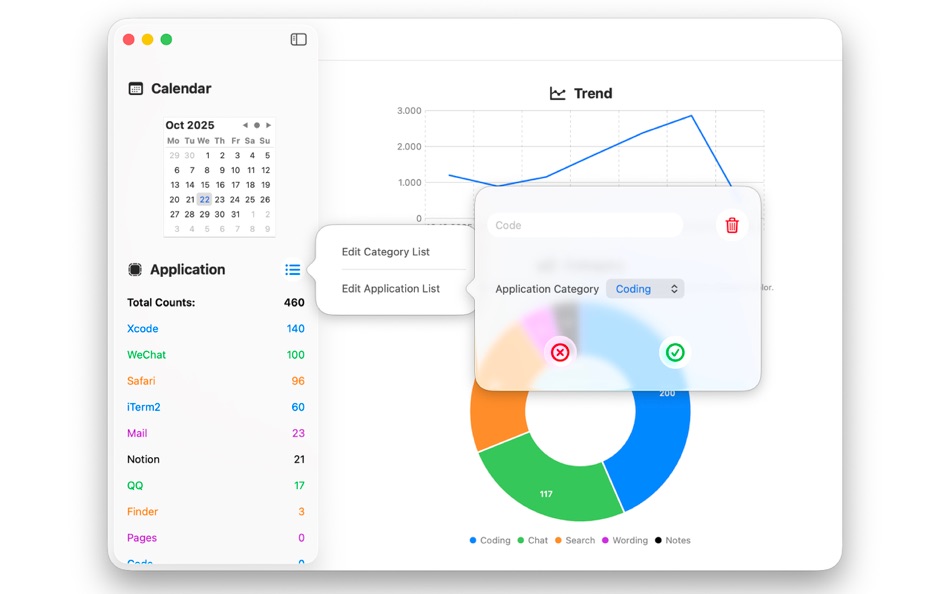Click the purple Wording legend item
Screen dimensions: 950x594
pos(625,540)
